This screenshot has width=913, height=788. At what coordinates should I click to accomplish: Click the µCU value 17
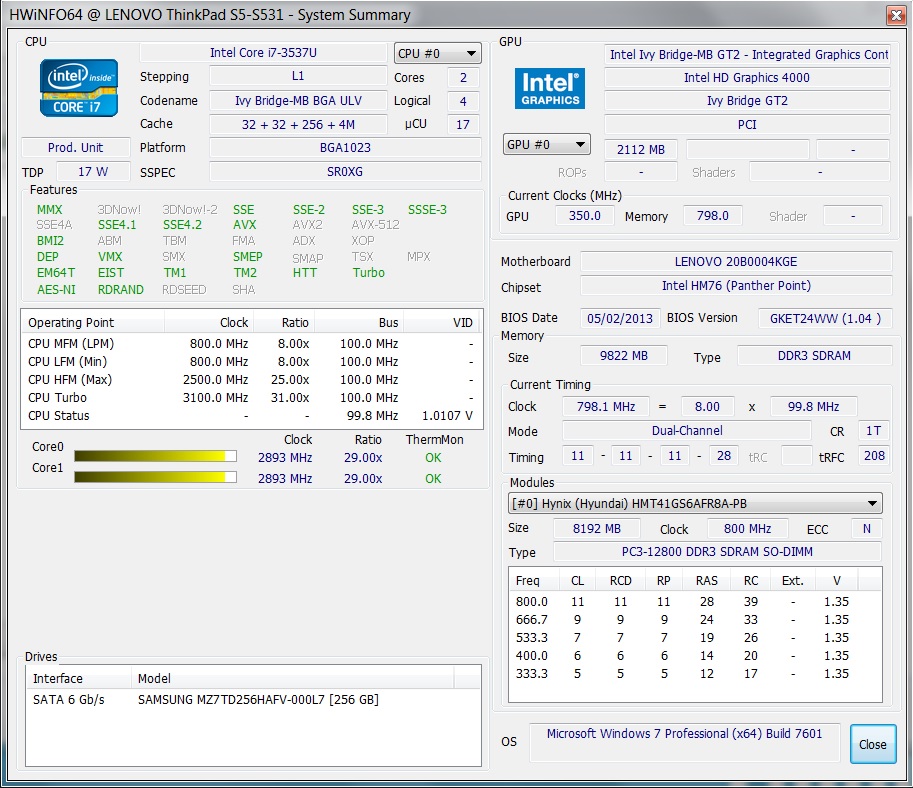click(x=463, y=125)
